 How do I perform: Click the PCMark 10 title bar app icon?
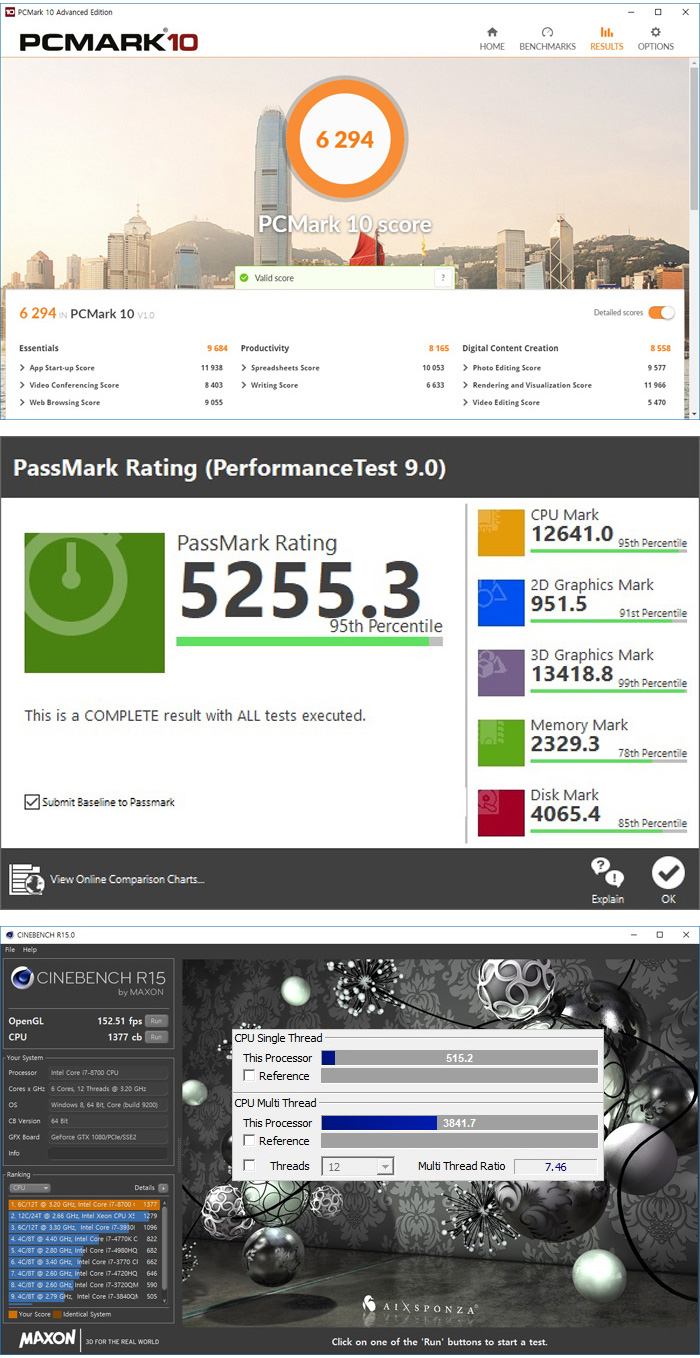(10, 12)
